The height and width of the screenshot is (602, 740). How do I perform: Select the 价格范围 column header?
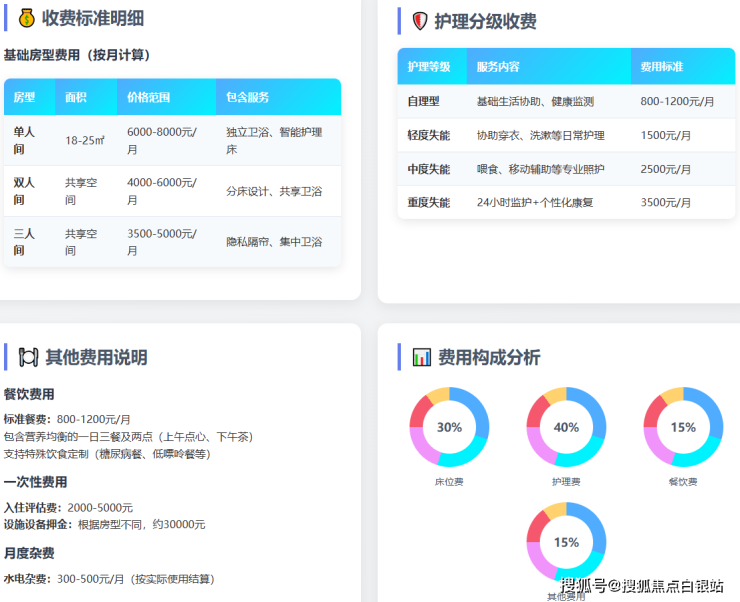149,98
